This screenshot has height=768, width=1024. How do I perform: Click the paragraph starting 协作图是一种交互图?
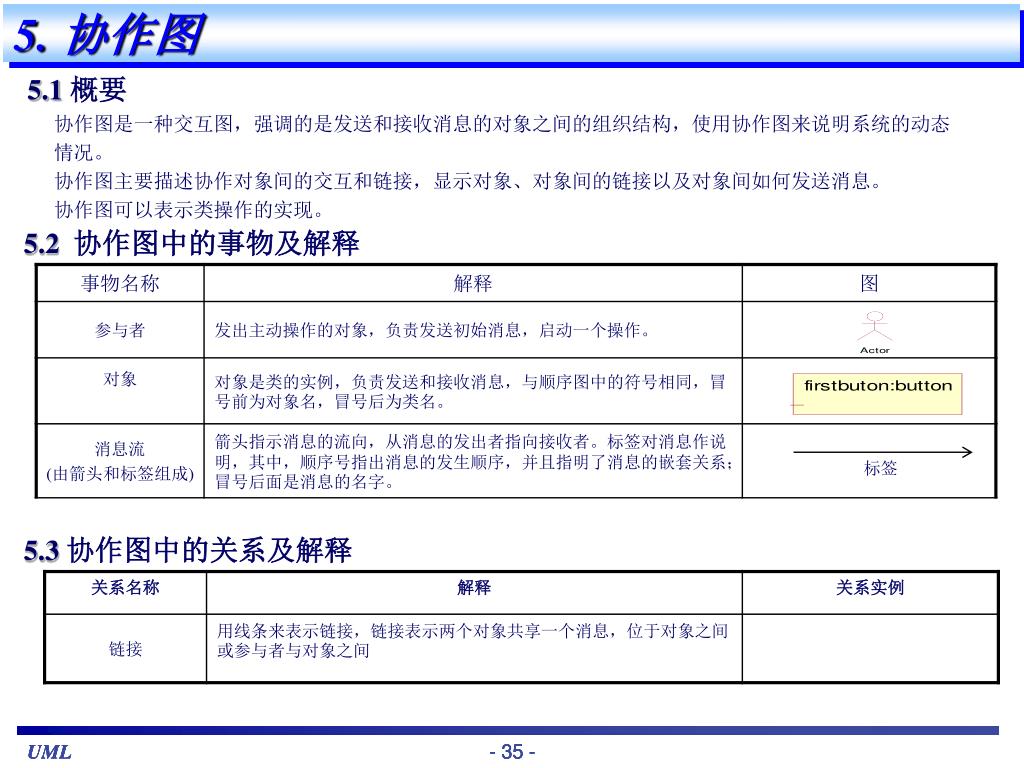(x=502, y=138)
